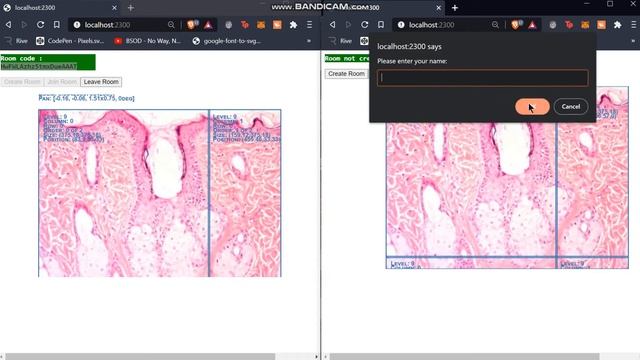Click the red extension icon in right window
Screen dimensions: 640x360
pyautogui.click(x=569, y=25)
